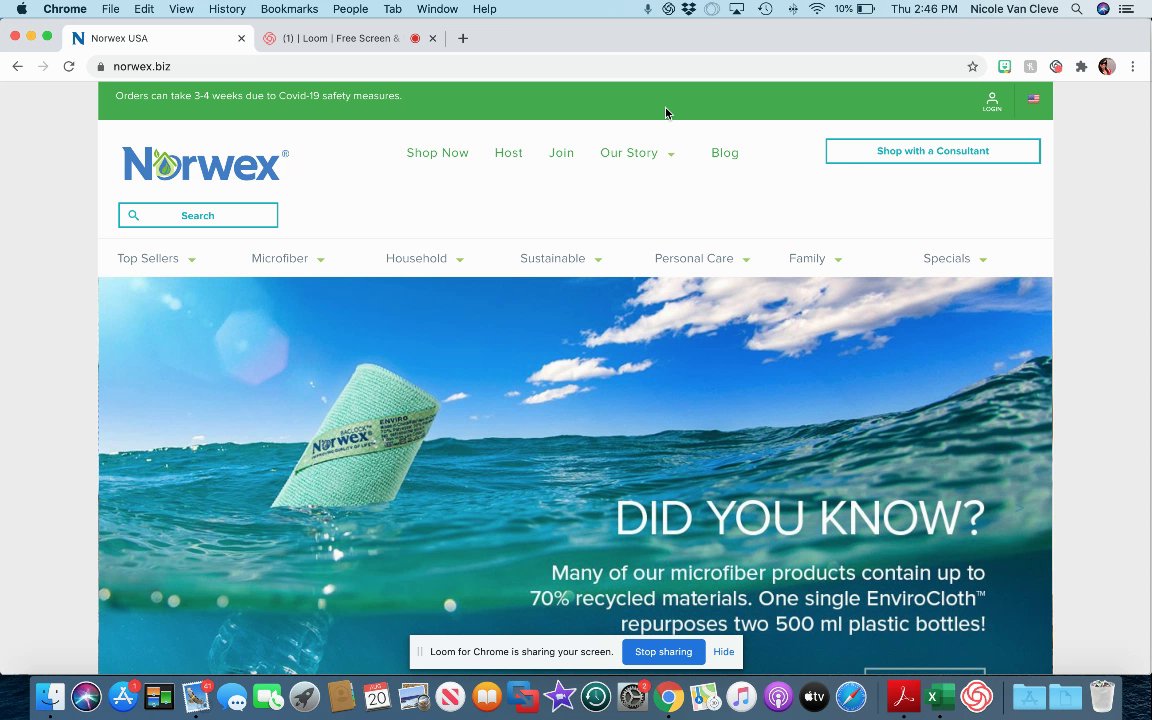Open the People menu
Image resolution: width=1152 pixels, height=720 pixels.
(x=350, y=9)
